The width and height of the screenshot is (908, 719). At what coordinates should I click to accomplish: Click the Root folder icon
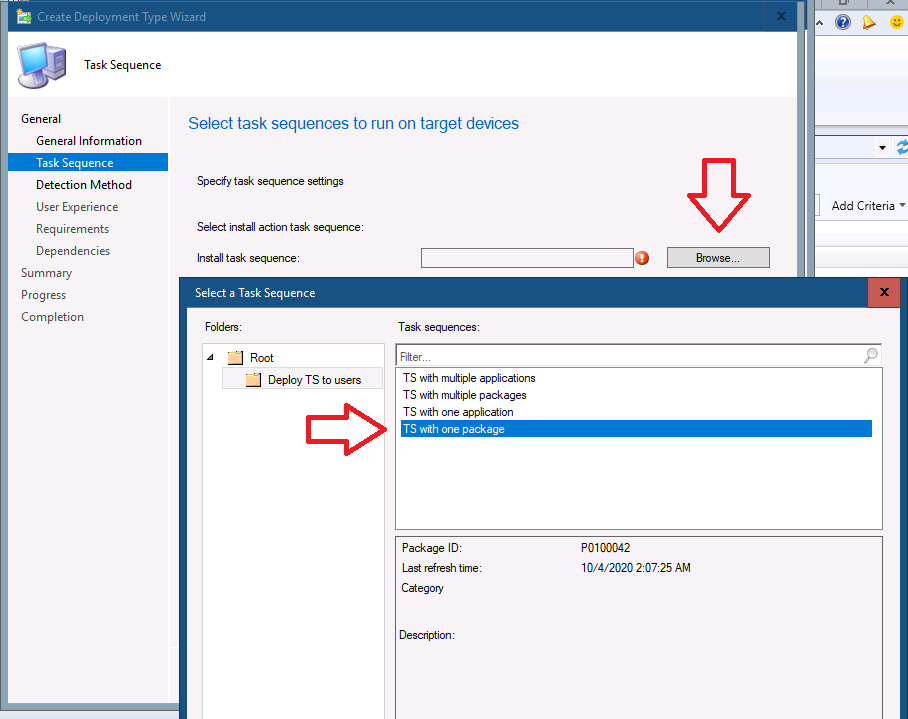pyautogui.click(x=235, y=358)
